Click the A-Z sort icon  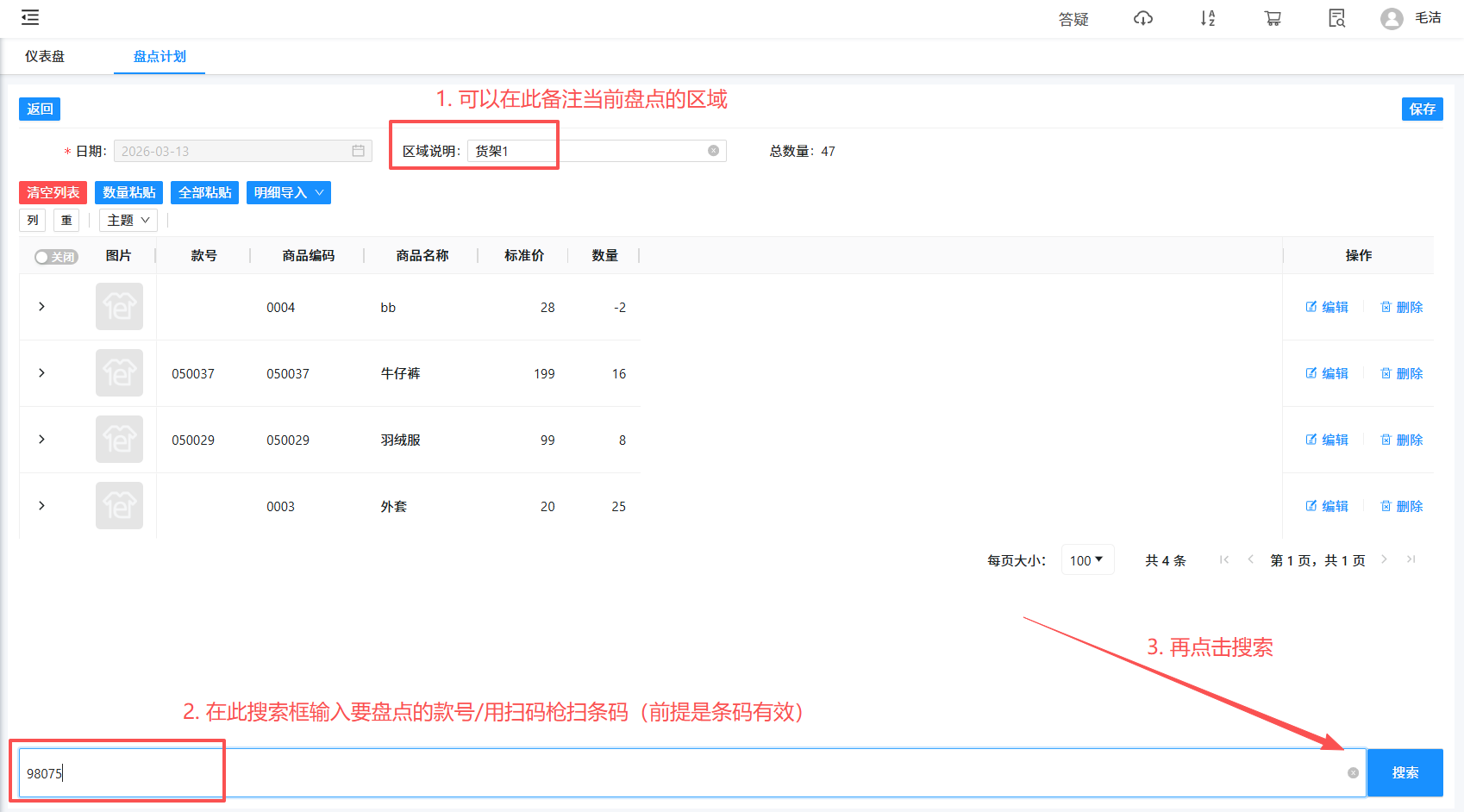[1207, 18]
